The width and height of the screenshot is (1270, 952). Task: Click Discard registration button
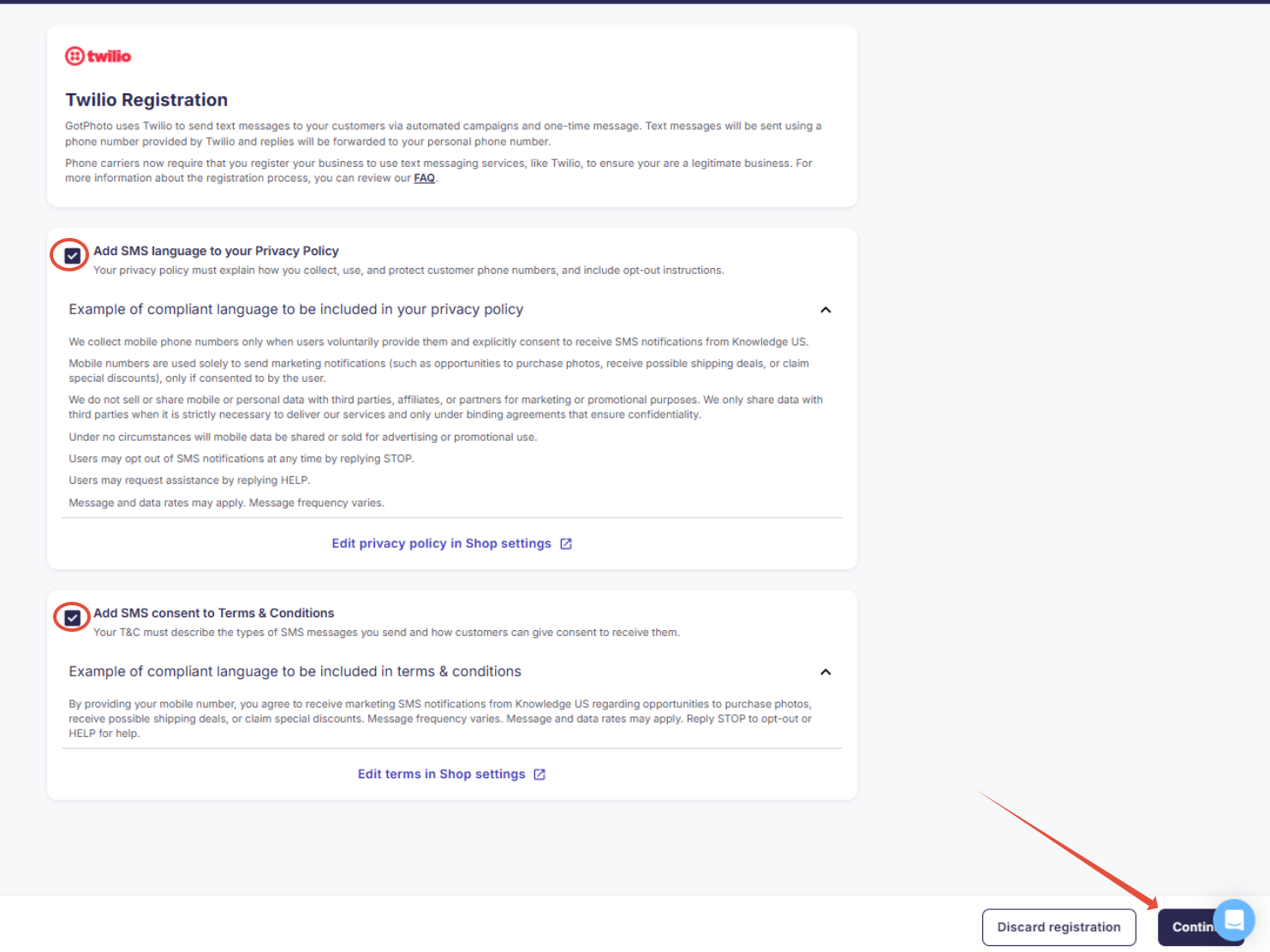tap(1059, 927)
